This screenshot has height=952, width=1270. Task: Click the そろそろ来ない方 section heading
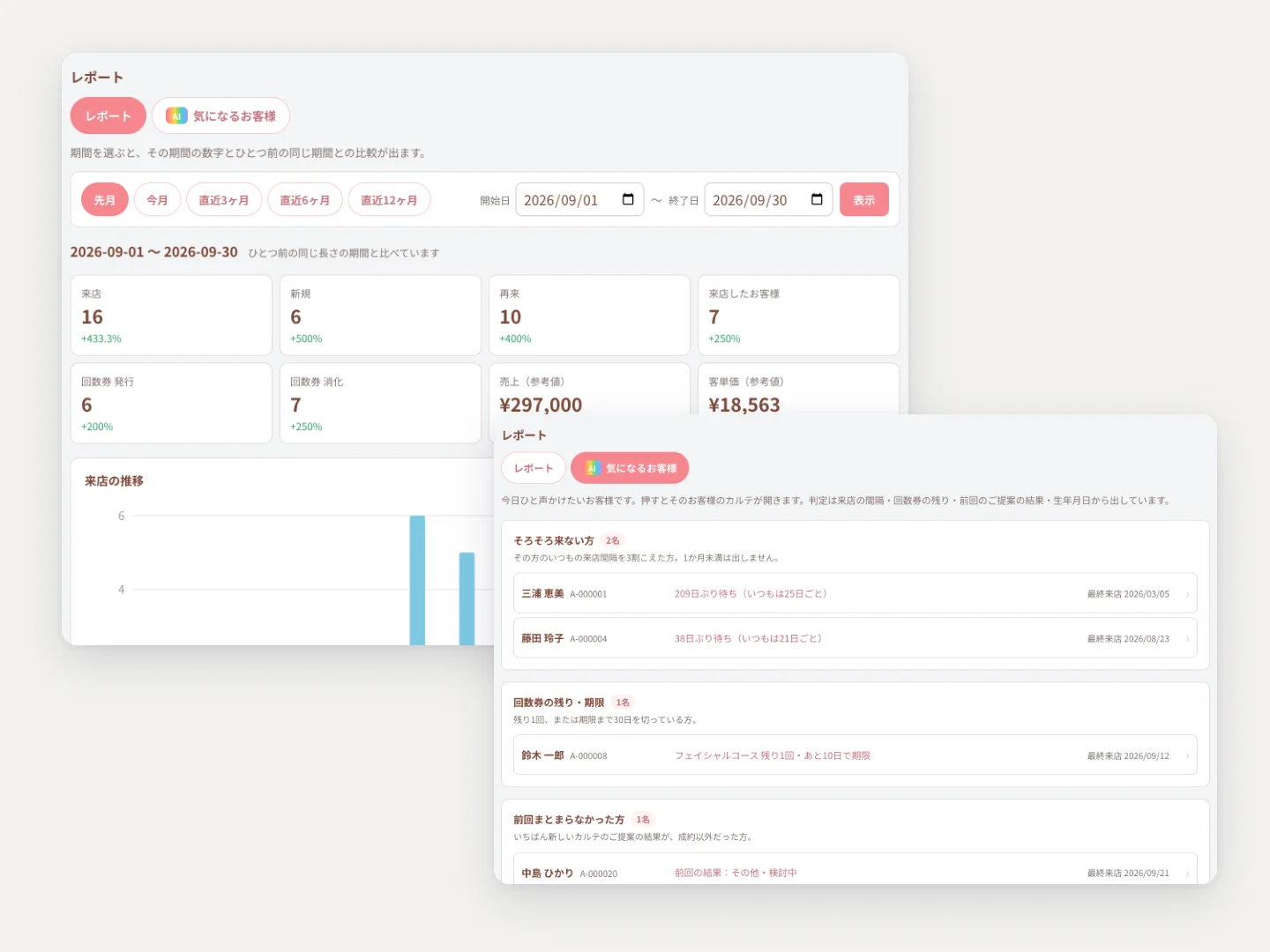(x=554, y=540)
